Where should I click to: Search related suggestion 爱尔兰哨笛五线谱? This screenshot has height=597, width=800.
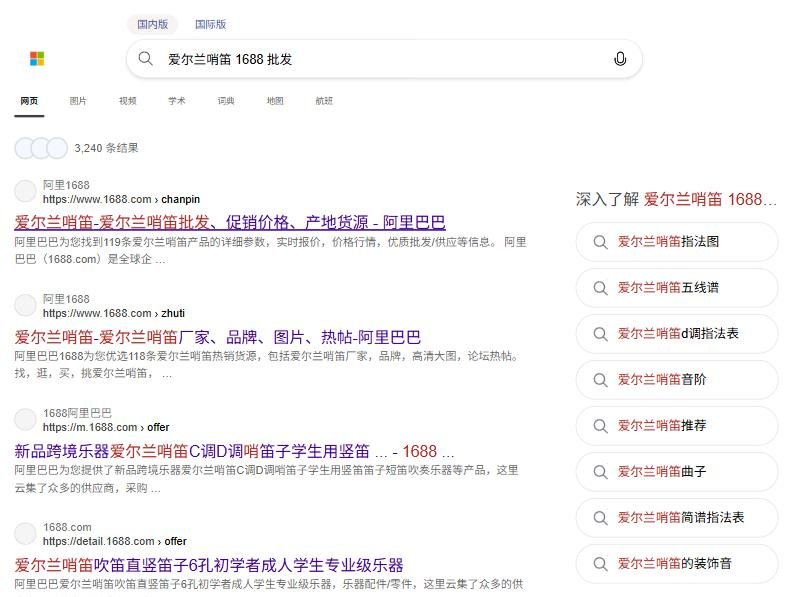[677, 287]
